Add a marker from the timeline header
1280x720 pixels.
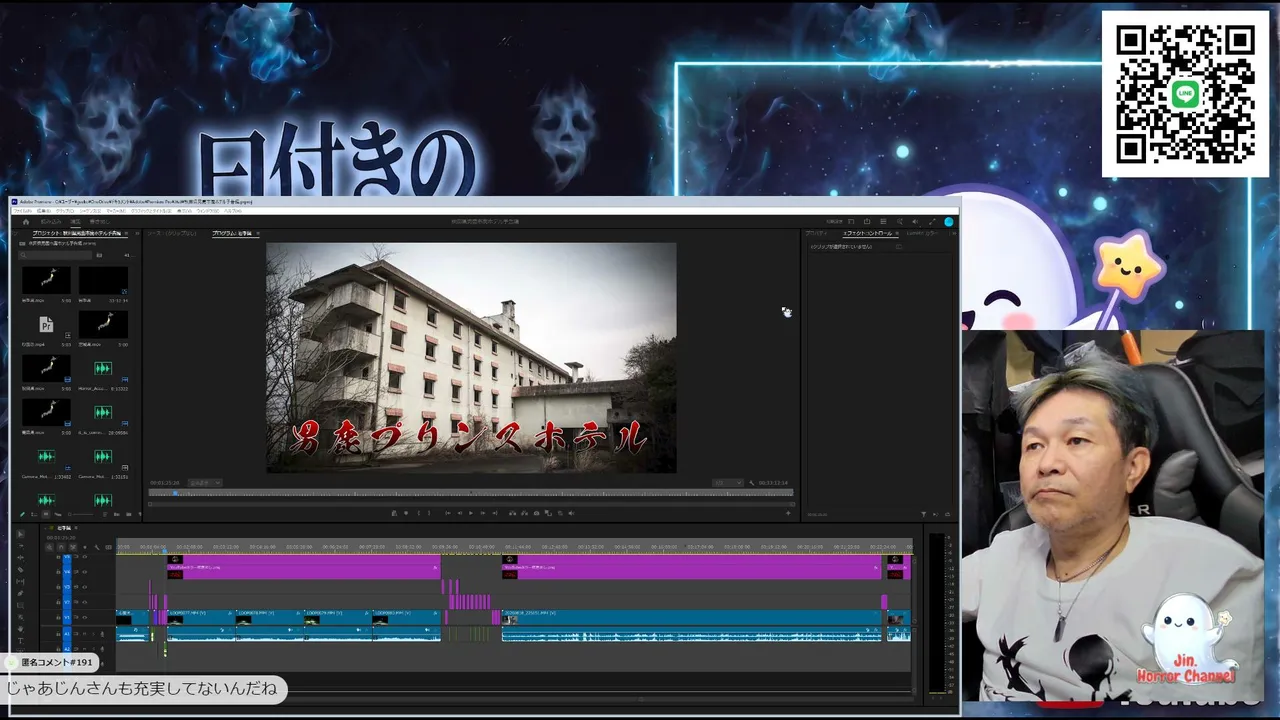pos(84,547)
